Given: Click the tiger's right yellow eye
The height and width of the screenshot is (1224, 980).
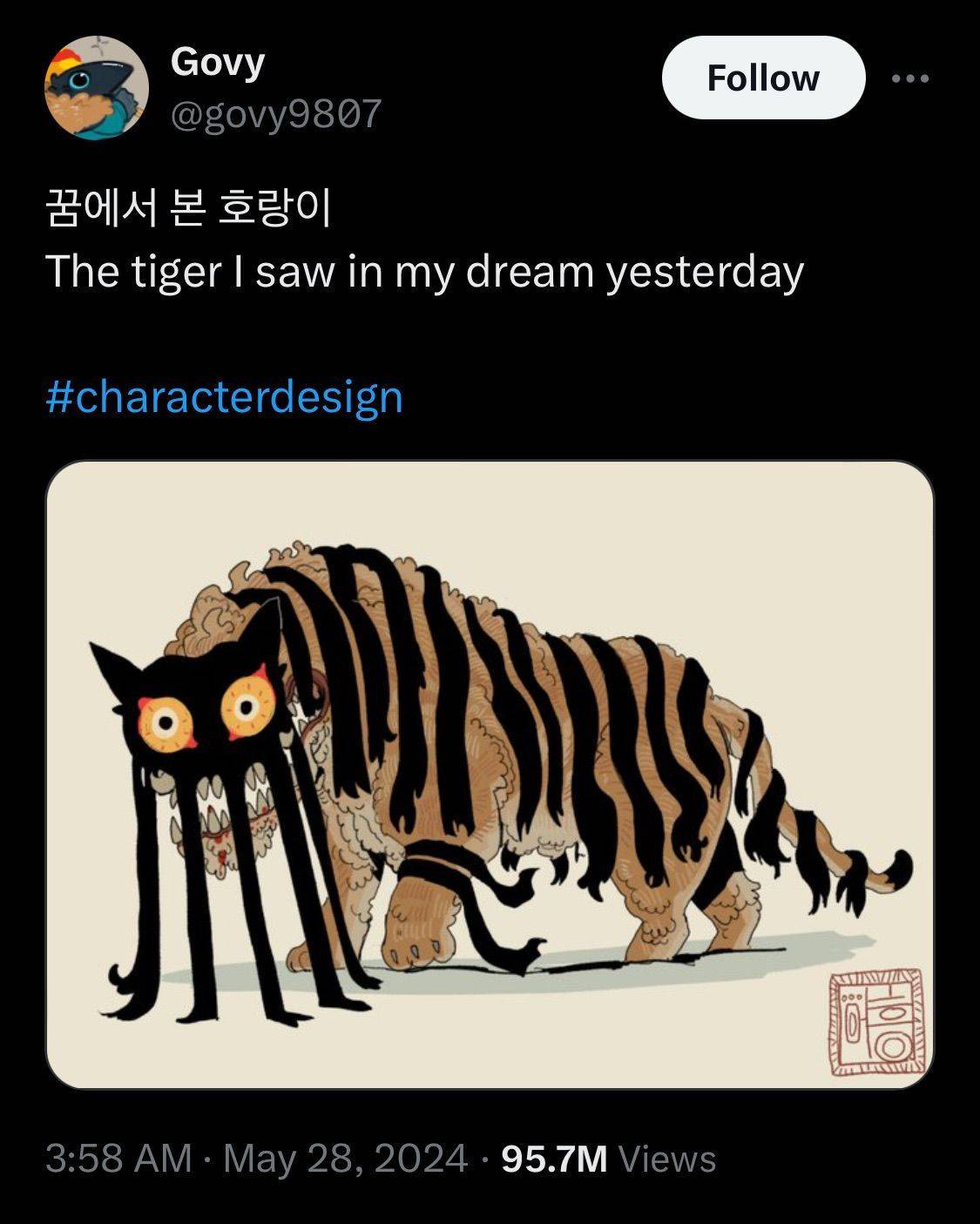Looking at the screenshot, I should (247, 705).
